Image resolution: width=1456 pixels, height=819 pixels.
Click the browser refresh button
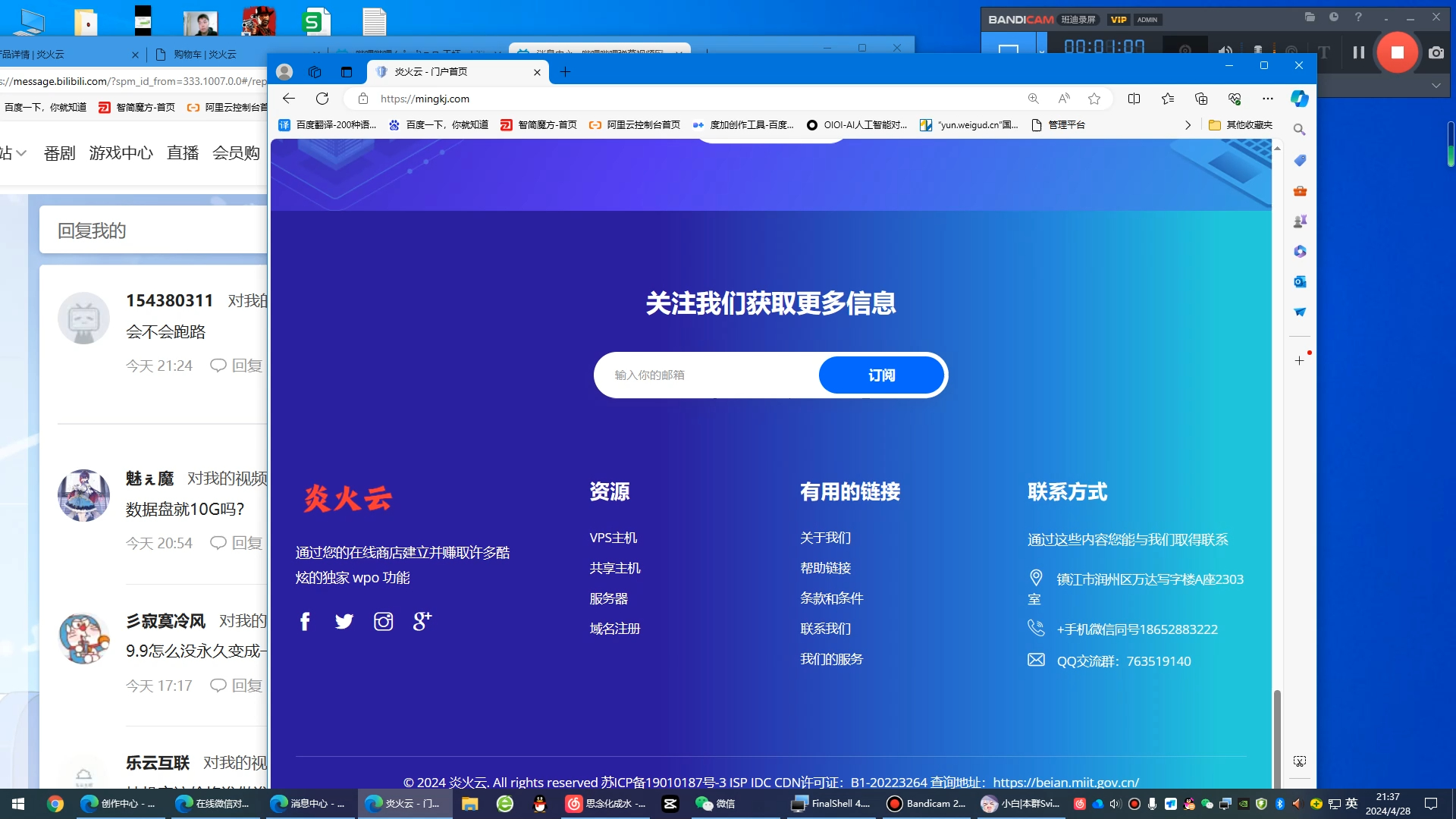point(322,98)
